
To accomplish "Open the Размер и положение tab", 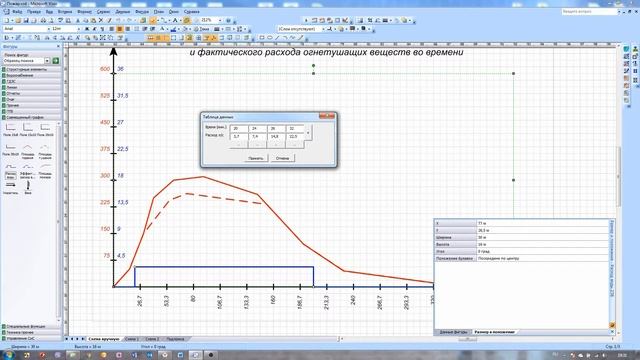I will pyautogui.click(x=494, y=332).
